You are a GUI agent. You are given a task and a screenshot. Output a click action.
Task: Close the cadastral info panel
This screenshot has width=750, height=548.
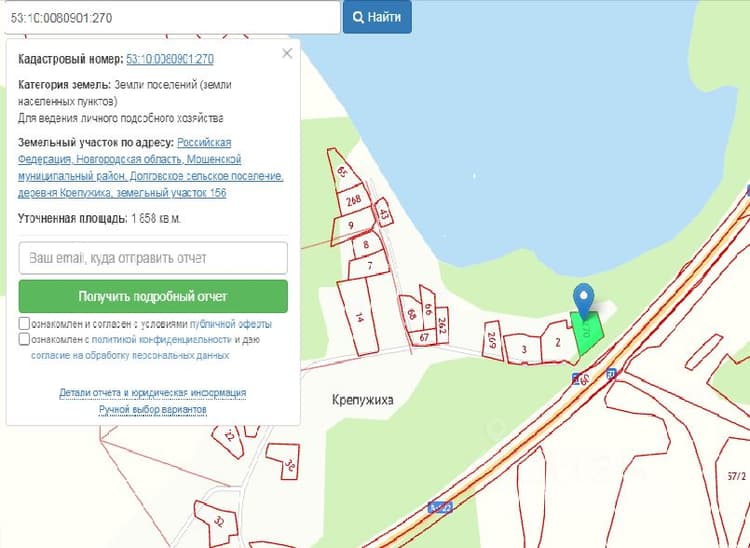click(x=287, y=53)
